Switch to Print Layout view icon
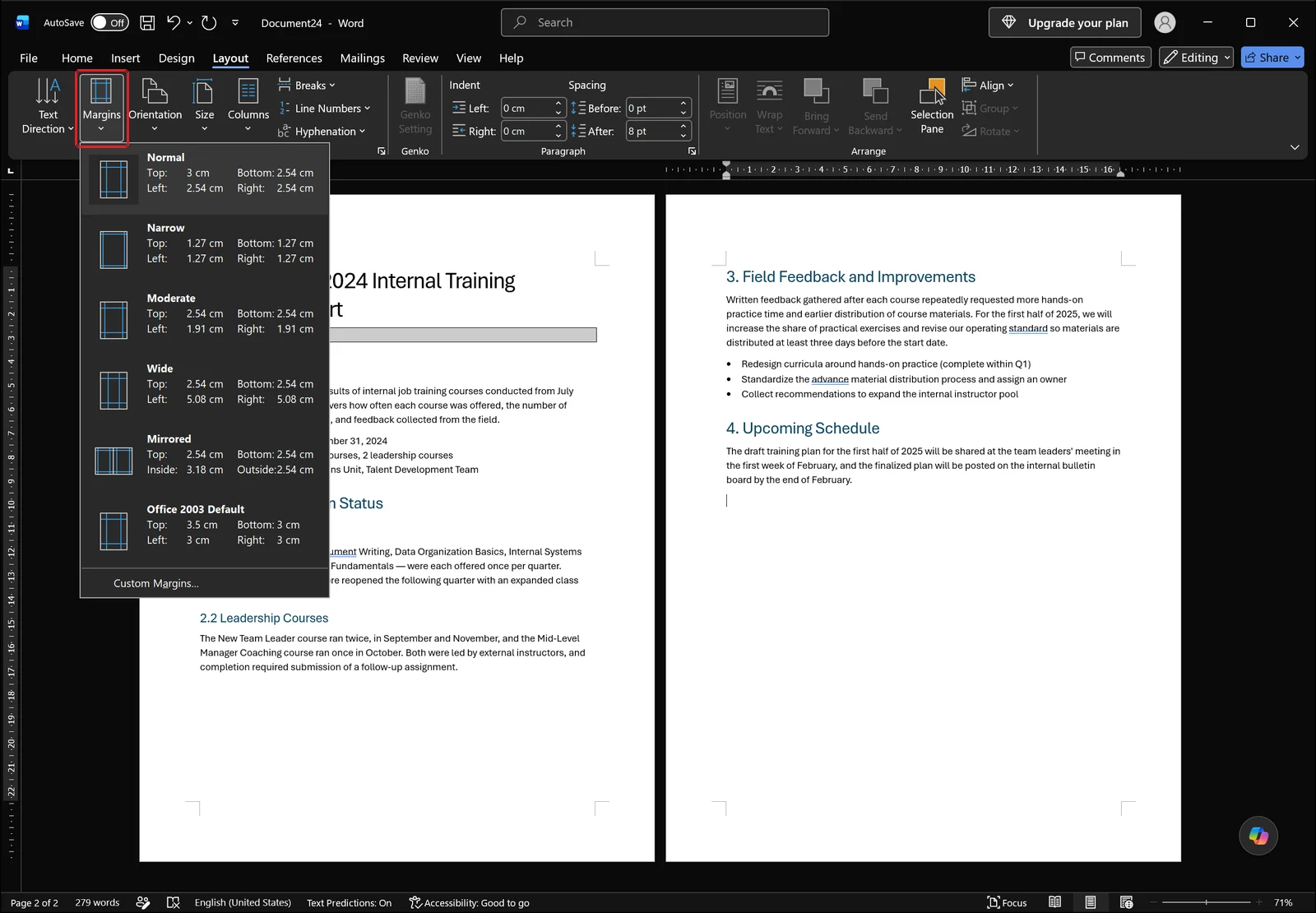Viewport: 1316px width, 913px height. pos(1090,903)
